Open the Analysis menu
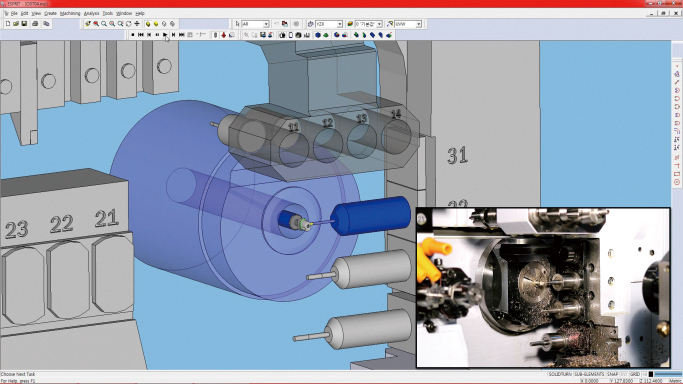The image size is (683, 384). 91,13
